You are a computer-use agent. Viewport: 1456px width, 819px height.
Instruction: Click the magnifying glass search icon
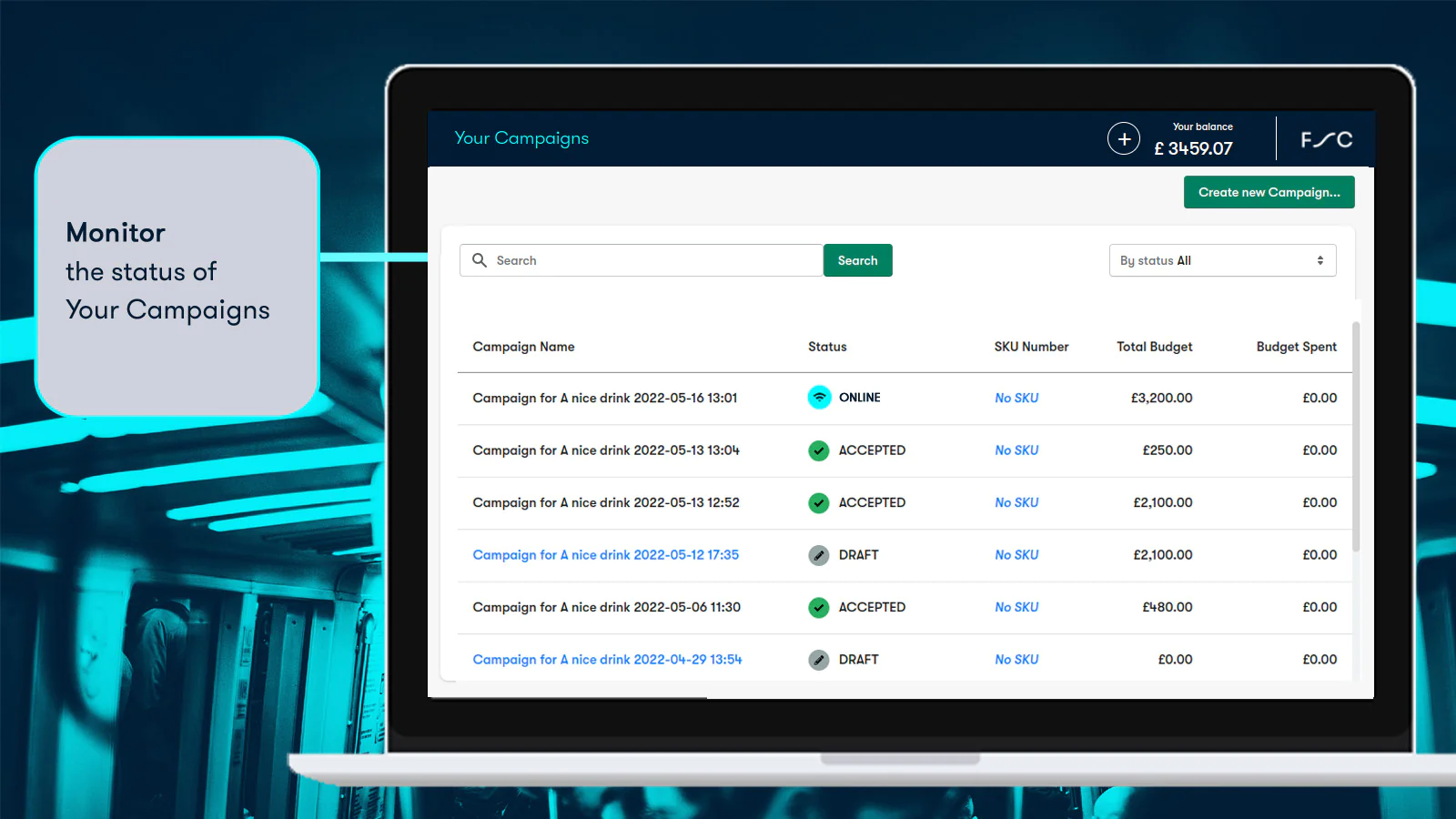(480, 260)
